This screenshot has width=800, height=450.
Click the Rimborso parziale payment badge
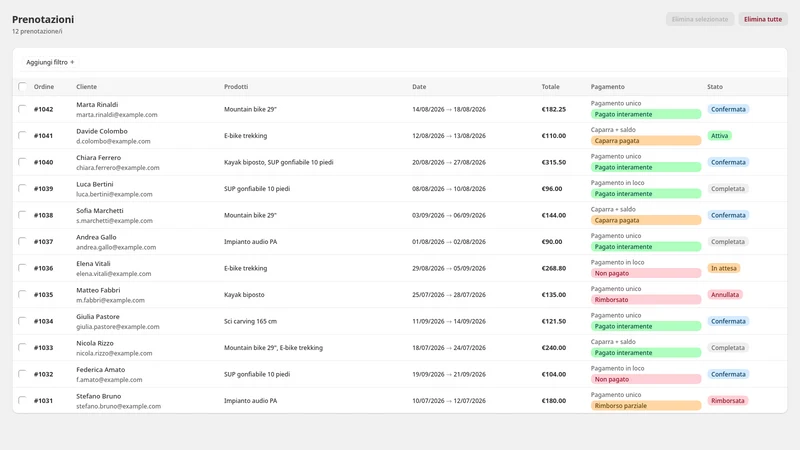pyautogui.click(x=646, y=406)
